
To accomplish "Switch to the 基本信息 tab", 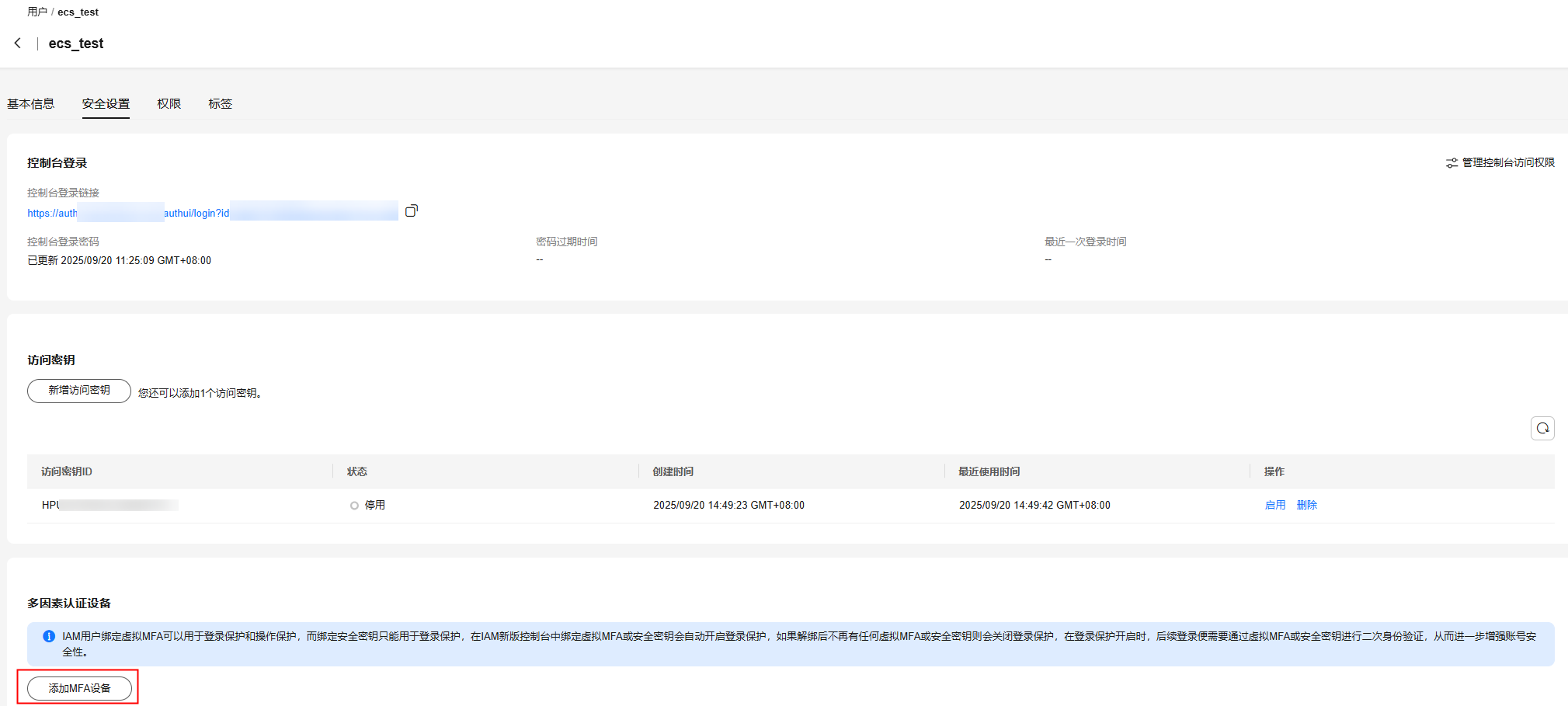I will (x=31, y=104).
